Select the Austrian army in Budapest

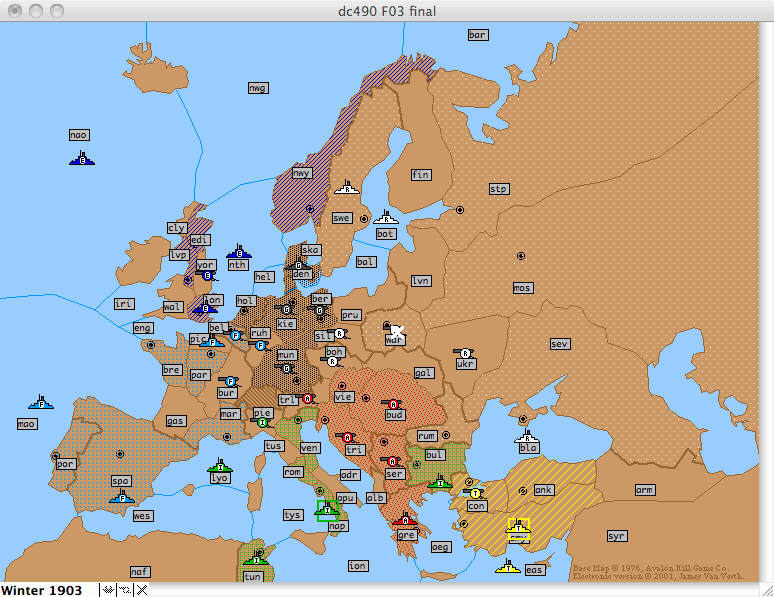(393, 403)
